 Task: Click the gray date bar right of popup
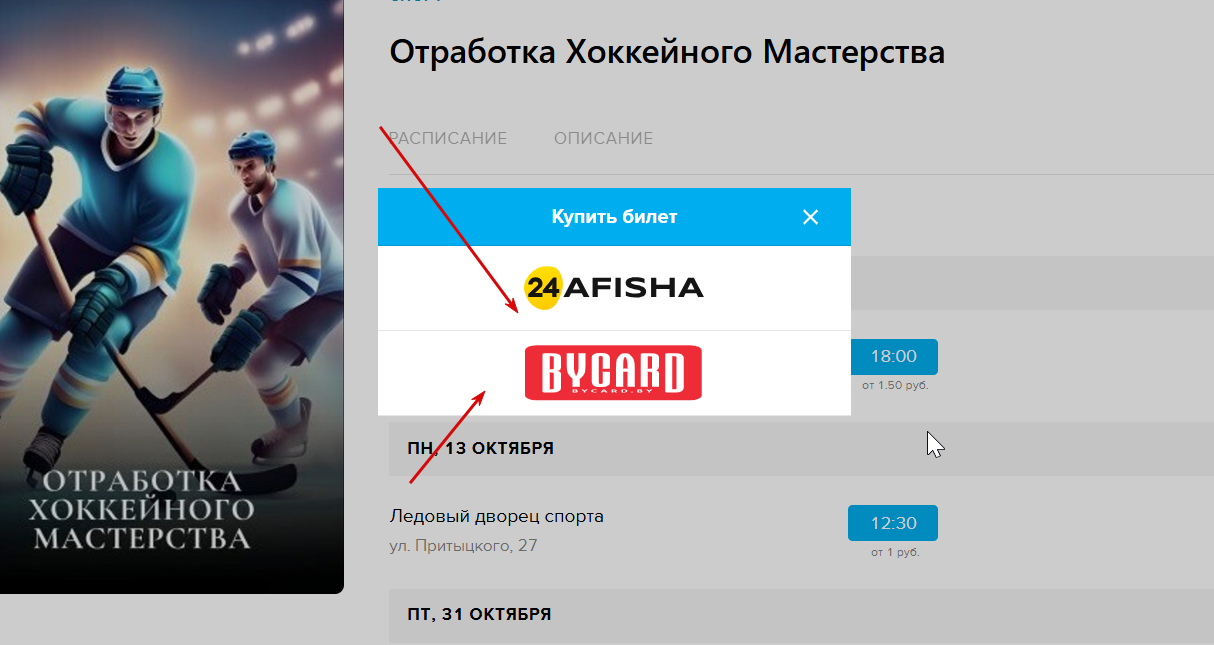pyautogui.click(x=1032, y=283)
